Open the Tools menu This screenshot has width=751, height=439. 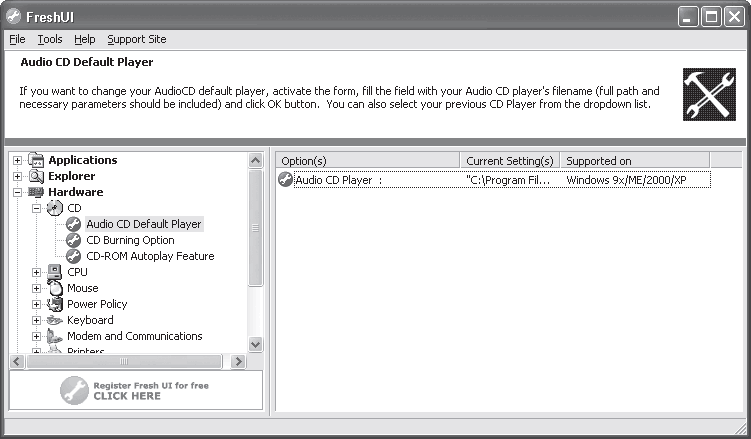[50, 39]
